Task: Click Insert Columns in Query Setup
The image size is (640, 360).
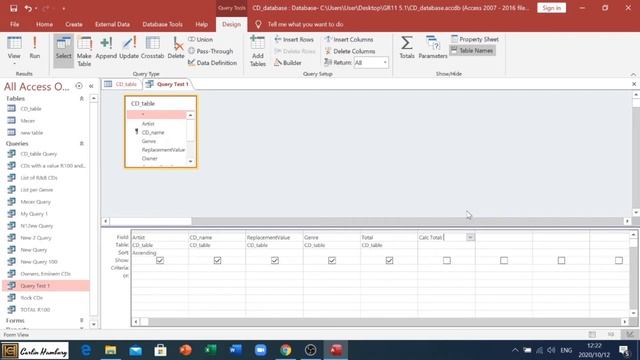Action: pos(349,40)
